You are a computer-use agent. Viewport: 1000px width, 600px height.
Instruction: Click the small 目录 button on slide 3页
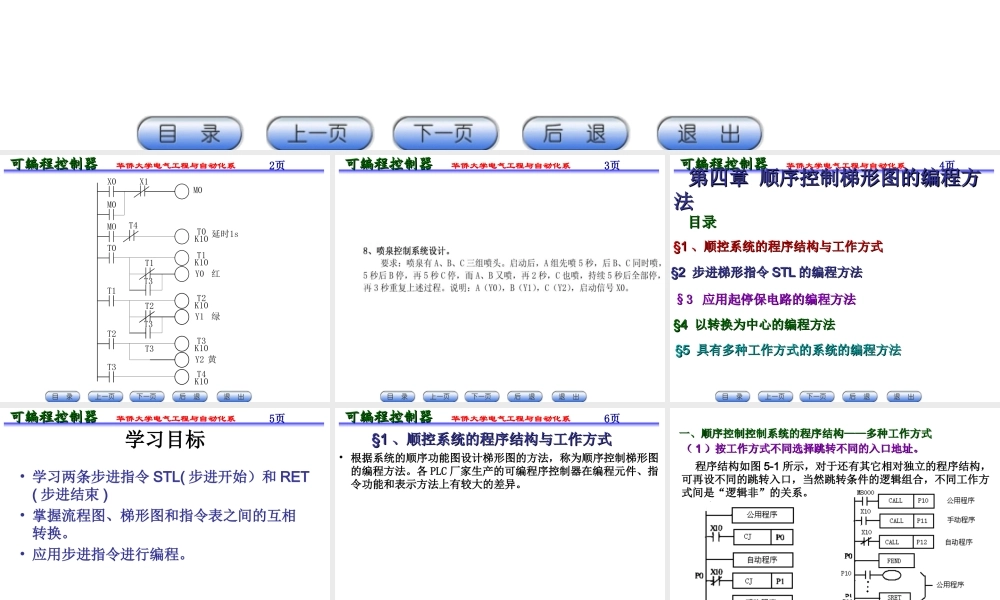pyautogui.click(x=397, y=397)
